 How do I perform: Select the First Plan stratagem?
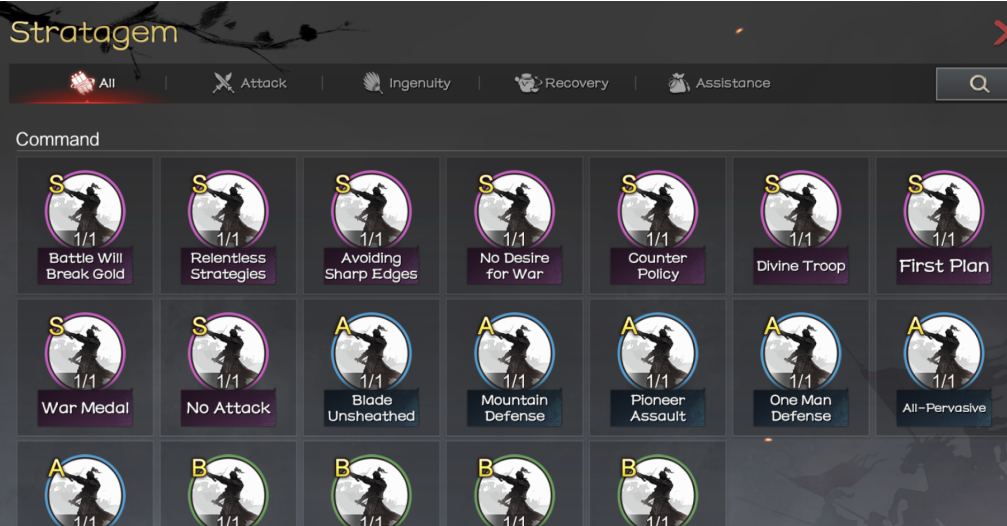941,225
